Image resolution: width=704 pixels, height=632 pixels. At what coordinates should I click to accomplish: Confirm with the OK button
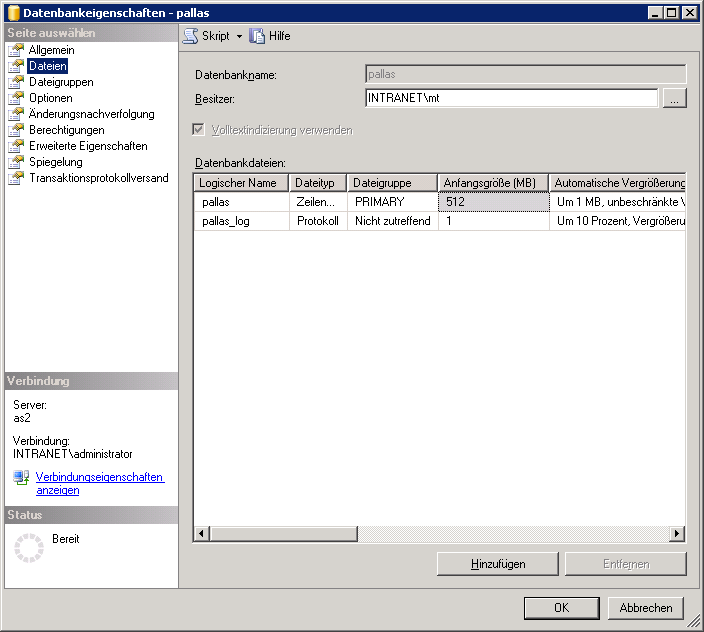pos(561,608)
